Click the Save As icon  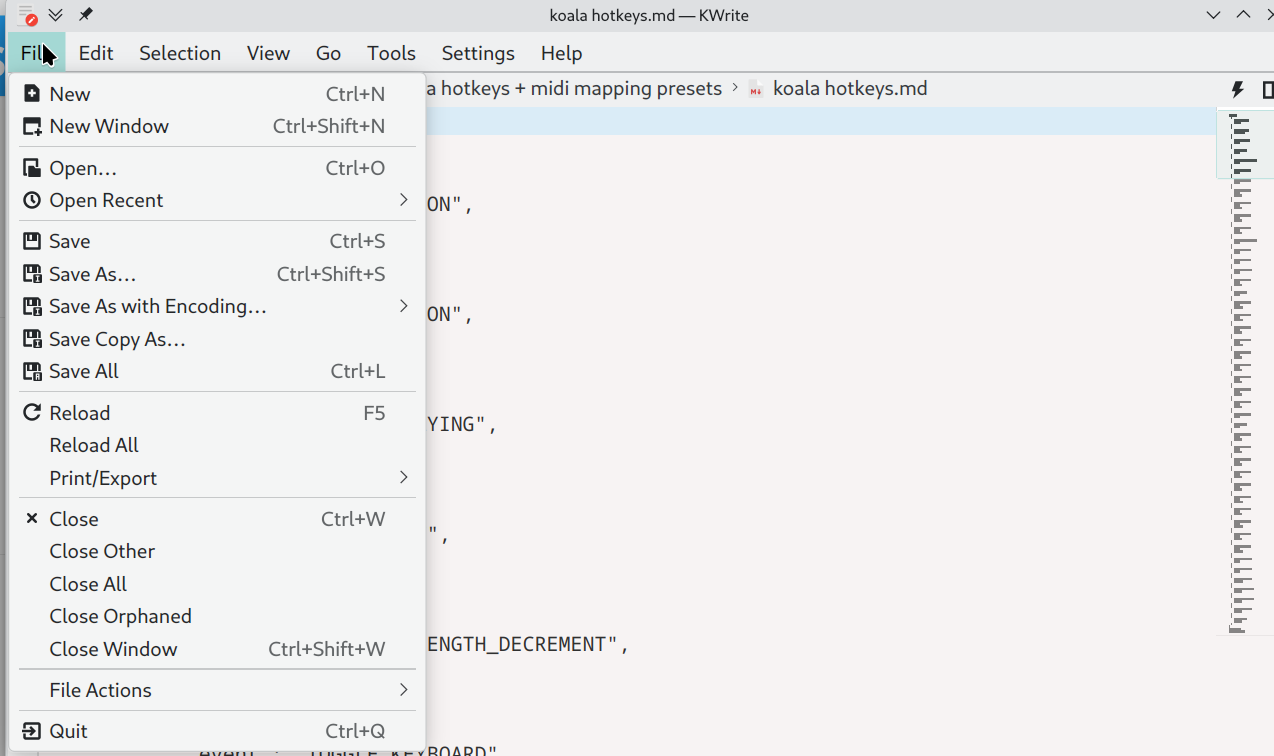pyautogui.click(x=32, y=274)
